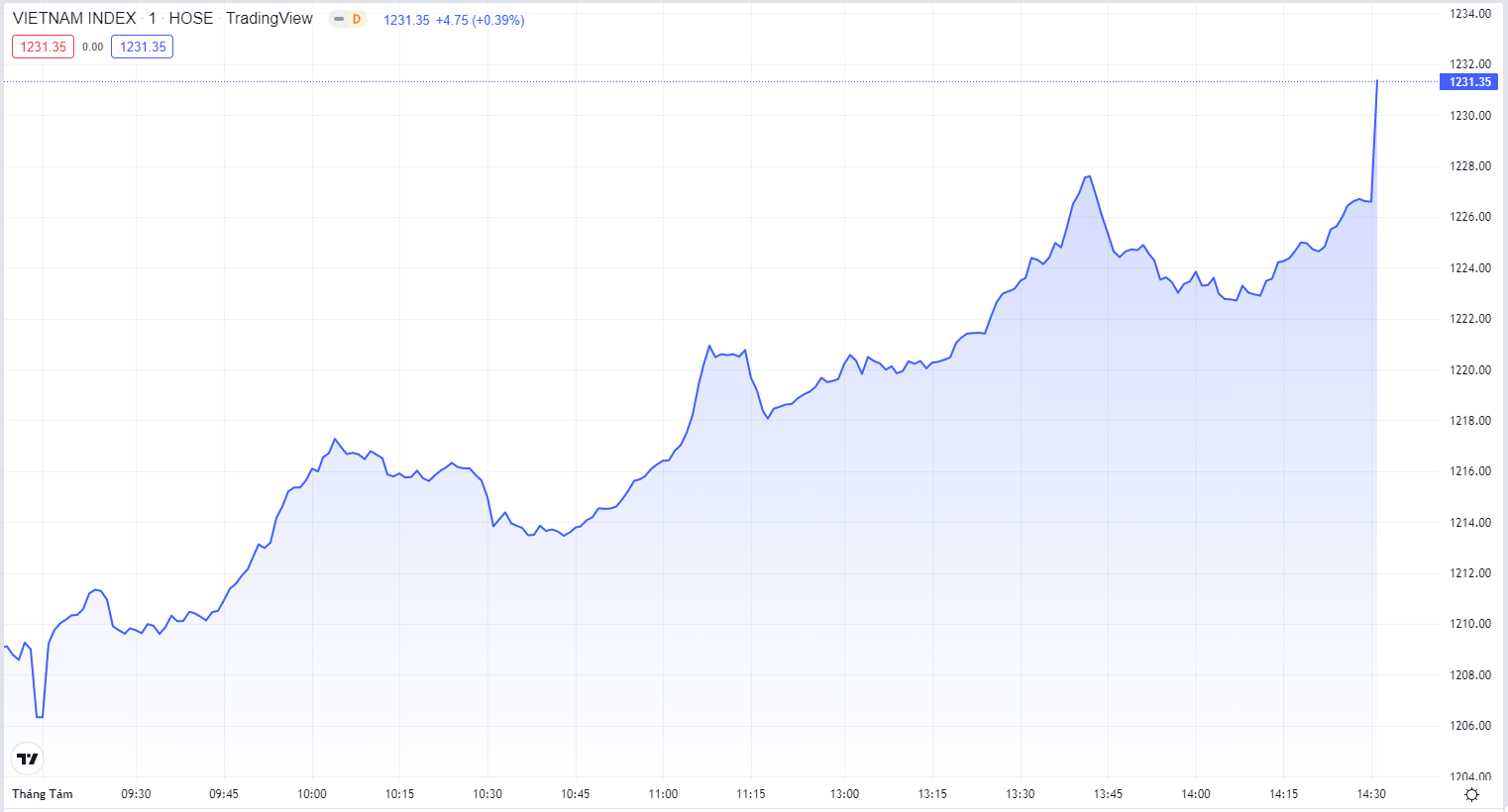
Task: Click the 10:00 time axis label
Action: click(312, 794)
